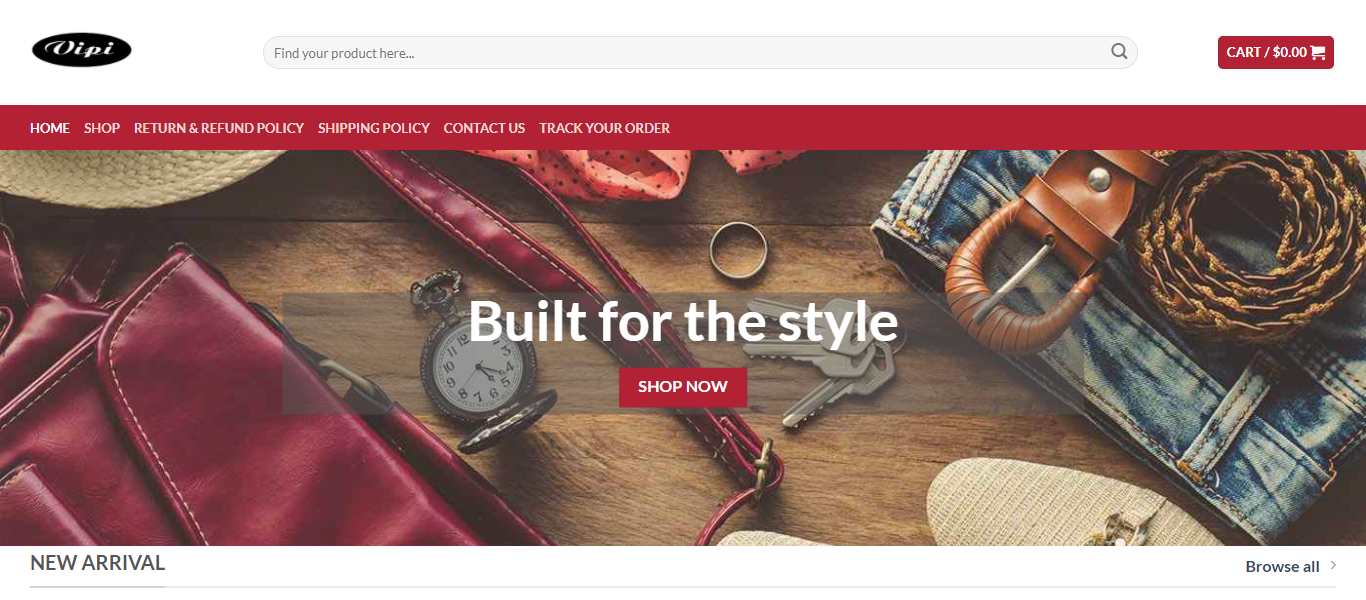Follow the Browse all link
Viewport: 1366px width, 600px height.
(x=1282, y=567)
